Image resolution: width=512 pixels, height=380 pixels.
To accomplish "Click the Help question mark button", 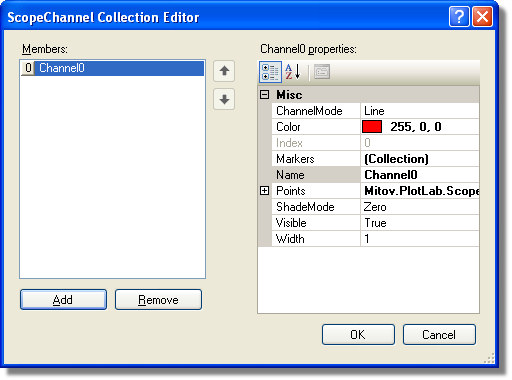I will (459, 16).
